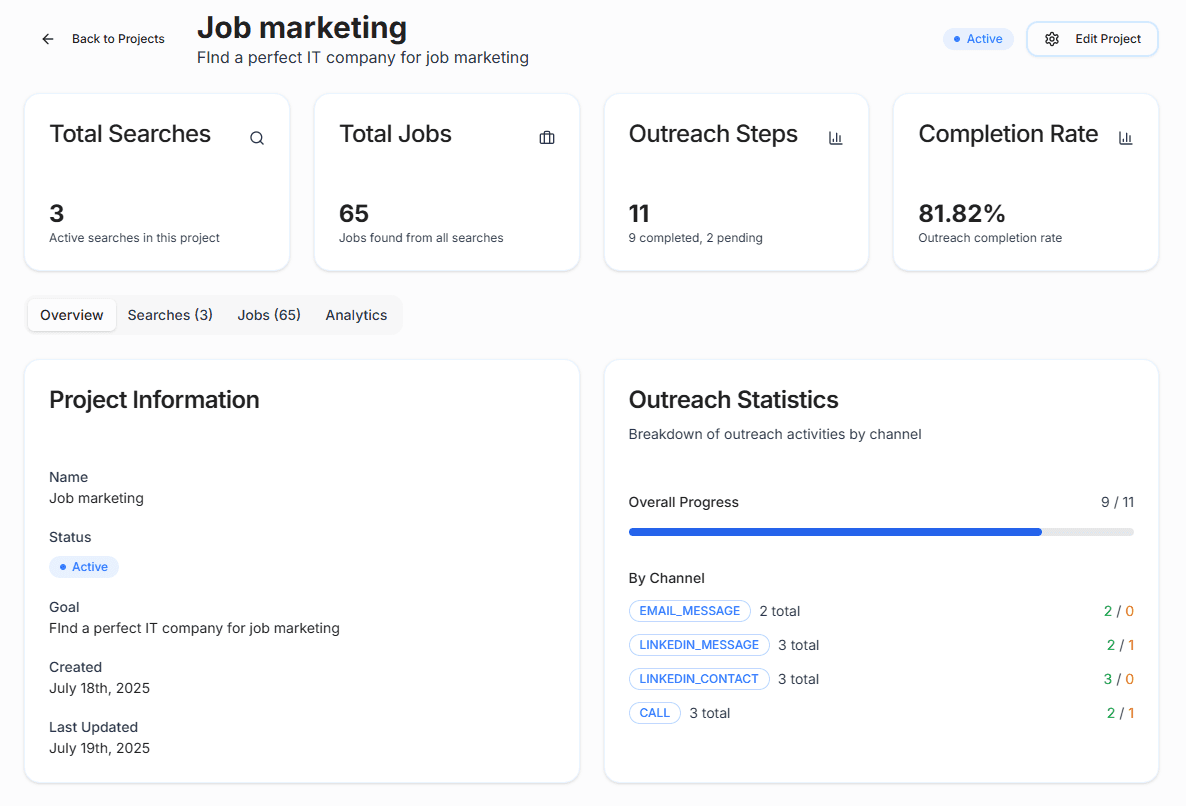Click the Job marketing page title
Viewport: 1186px width, 806px height.
[302, 28]
